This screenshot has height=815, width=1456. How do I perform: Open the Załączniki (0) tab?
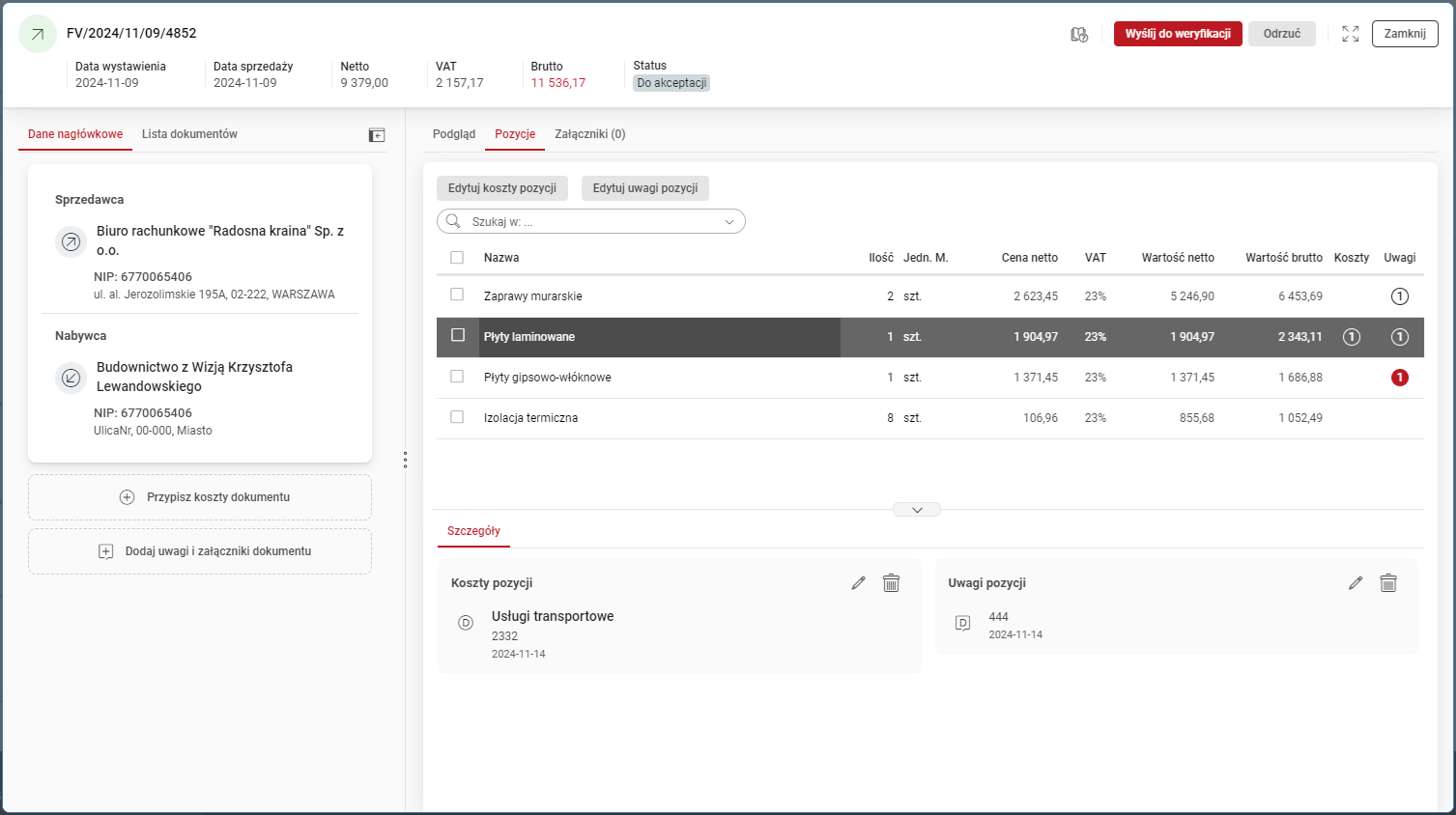(x=590, y=134)
